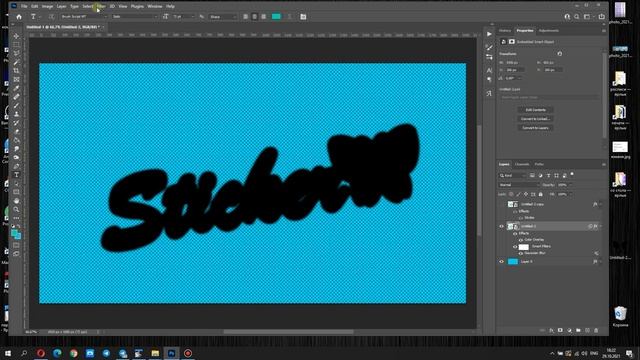This screenshot has width=640, height=360.
Task: Switch to the Adjustments tab
Action: pyautogui.click(x=549, y=31)
